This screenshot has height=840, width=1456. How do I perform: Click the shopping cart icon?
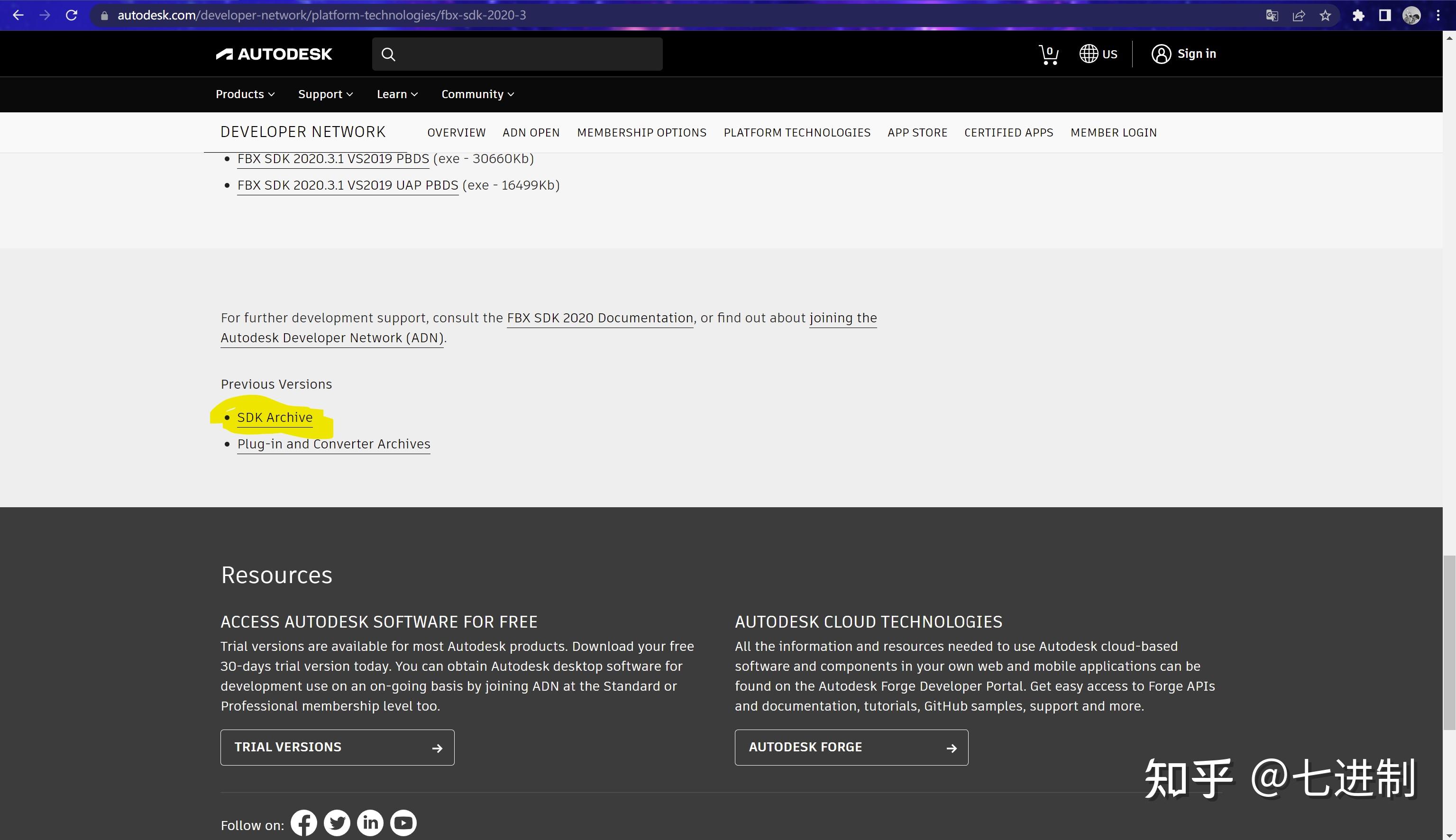coord(1048,55)
